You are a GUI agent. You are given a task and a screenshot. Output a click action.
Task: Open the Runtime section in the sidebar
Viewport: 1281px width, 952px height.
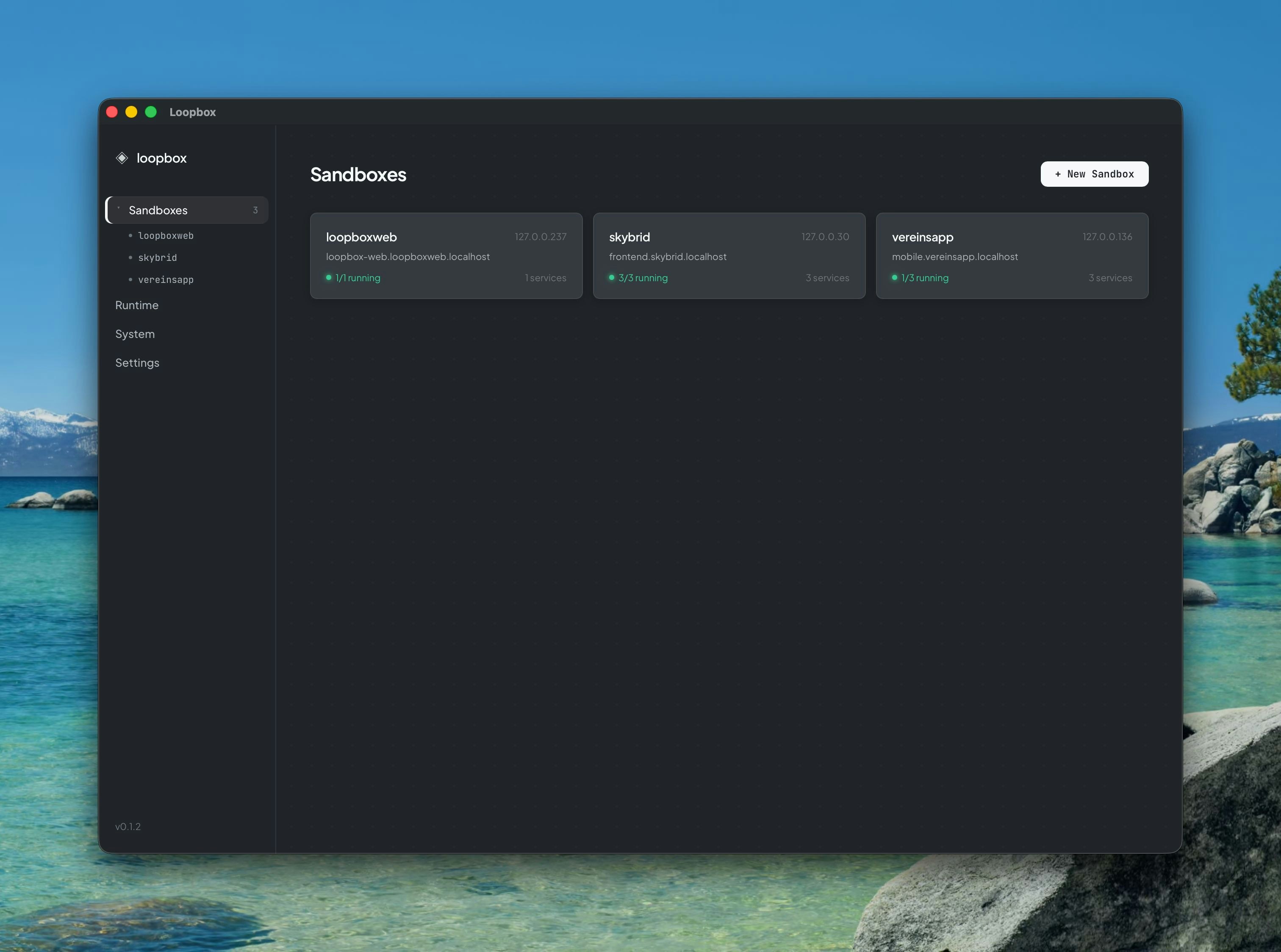[x=137, y=305]
